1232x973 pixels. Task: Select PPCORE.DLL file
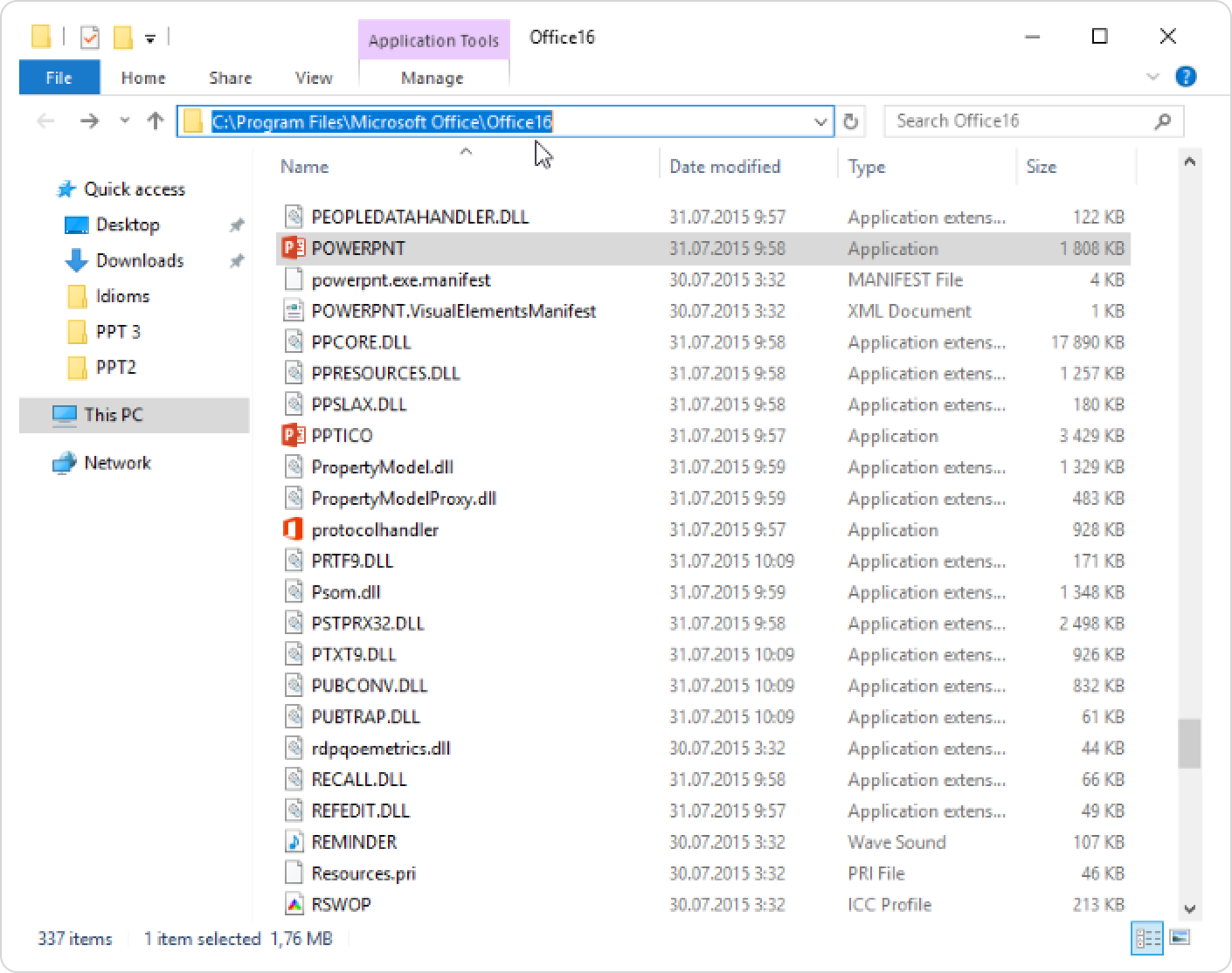pos(703,342)
